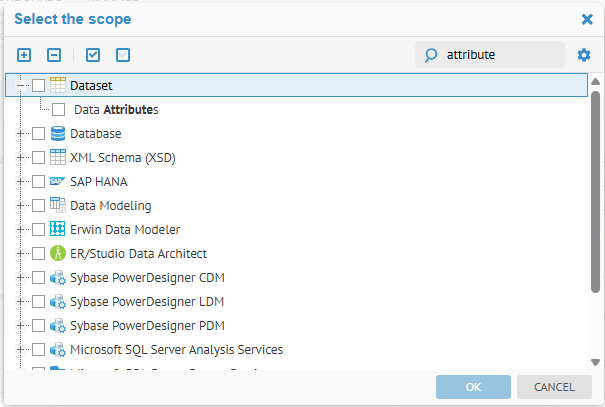The image size is (605, 407).
Task: Click the deselect all empty box icon
Action: [x=123, y=55]
